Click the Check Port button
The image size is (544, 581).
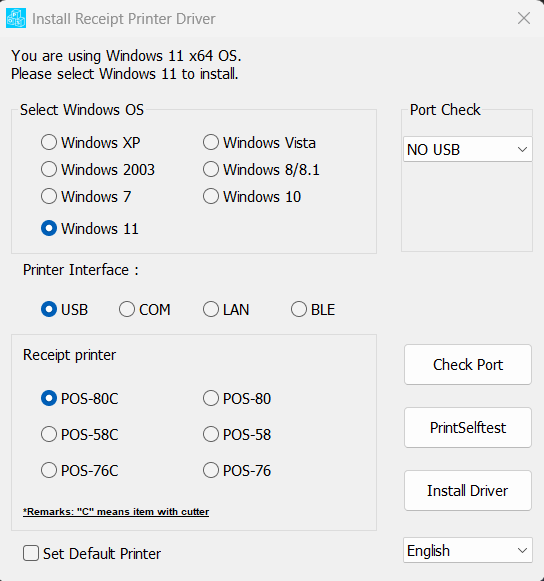tap(468, 365)
